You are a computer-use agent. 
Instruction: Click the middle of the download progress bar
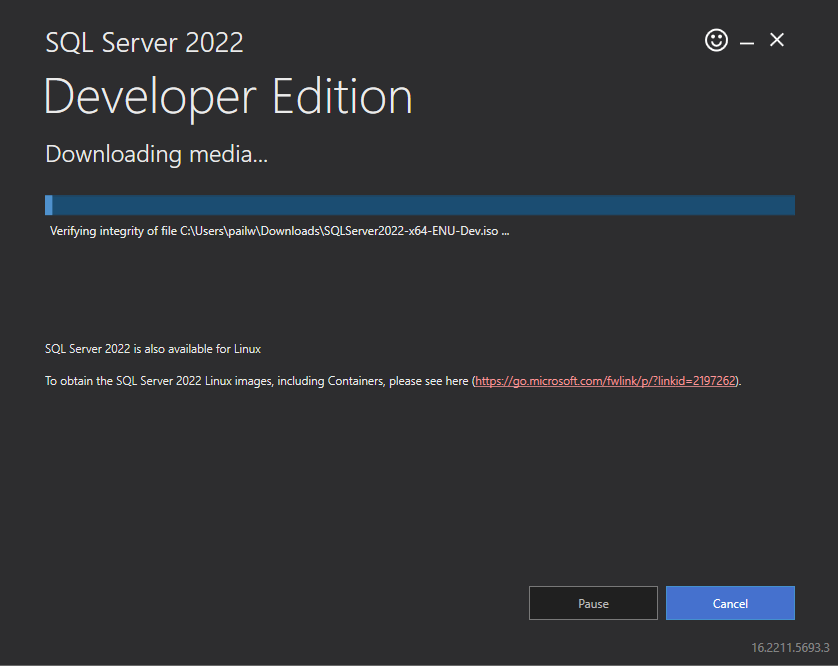(x=420, y=205)
